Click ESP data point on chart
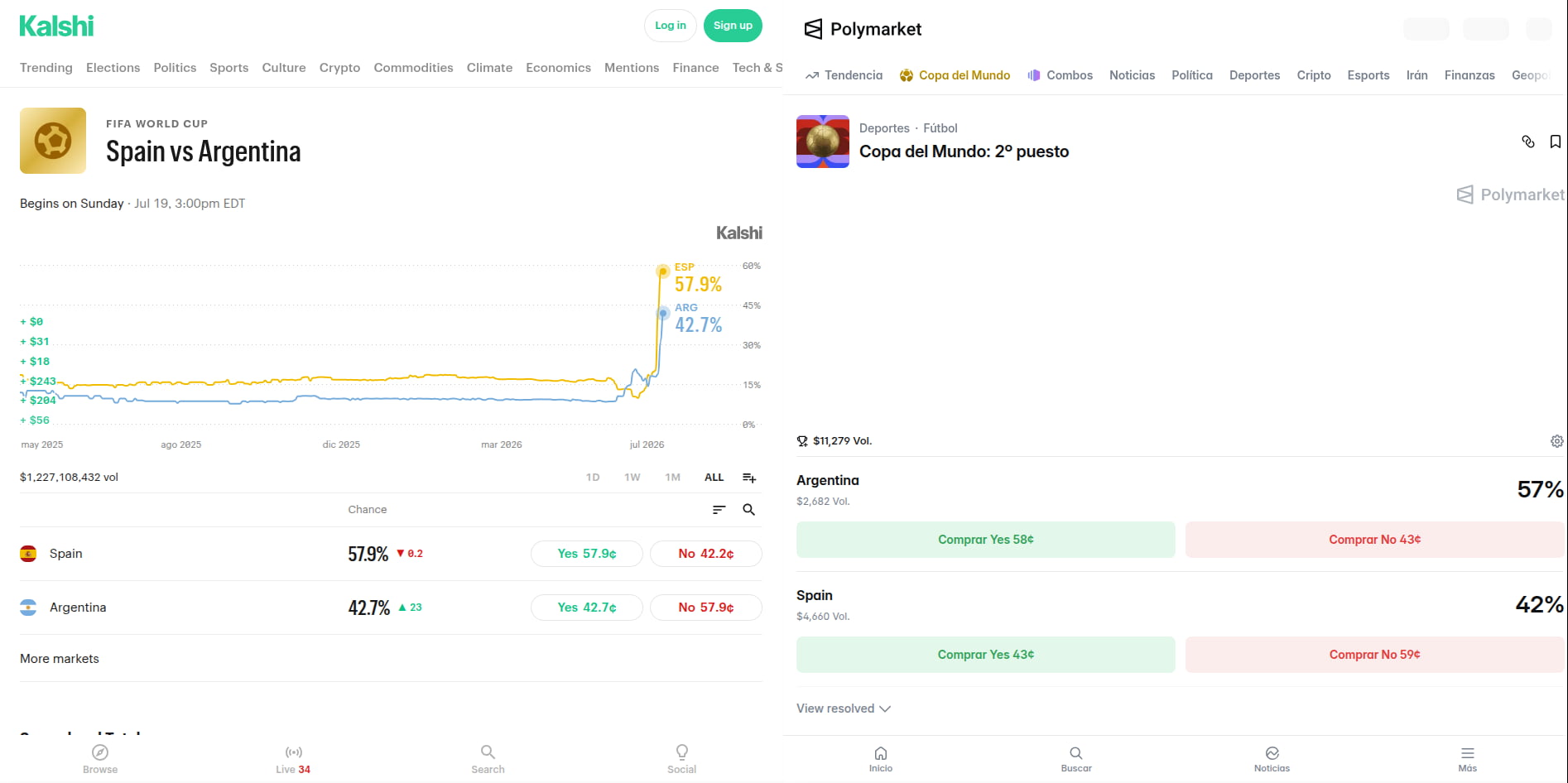 663,271
